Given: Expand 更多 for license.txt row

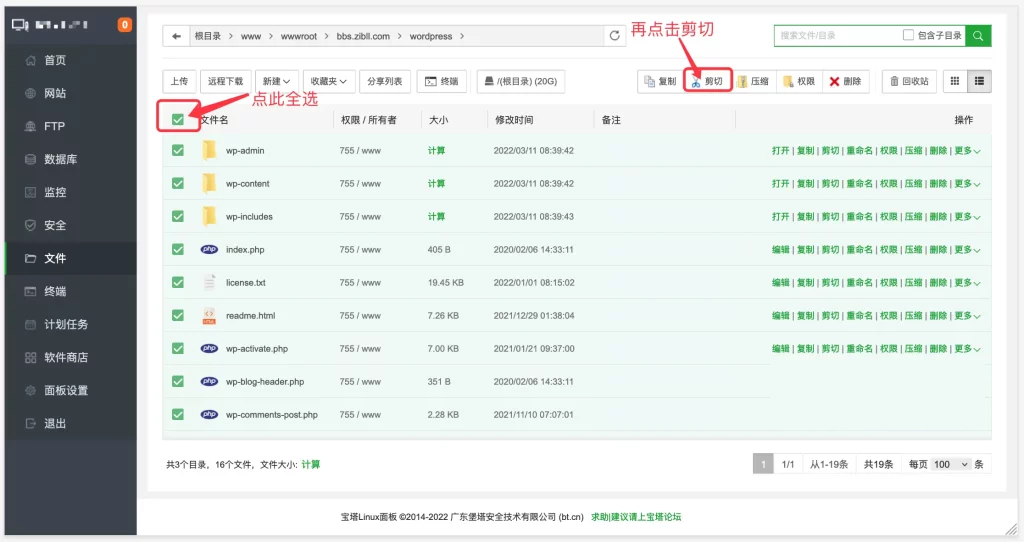Looking at the screenshot, I should 967,283.
